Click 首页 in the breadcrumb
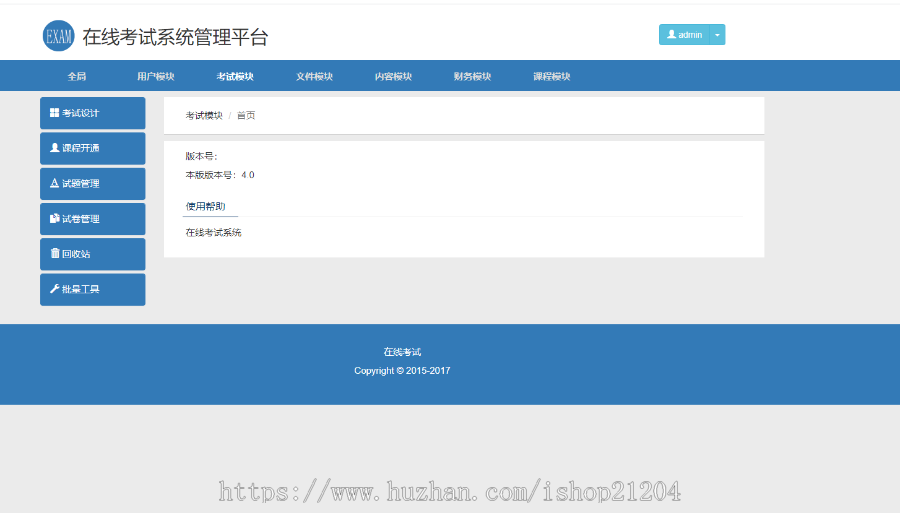Viewport: 900px width, 513px height. coord(246,115)
